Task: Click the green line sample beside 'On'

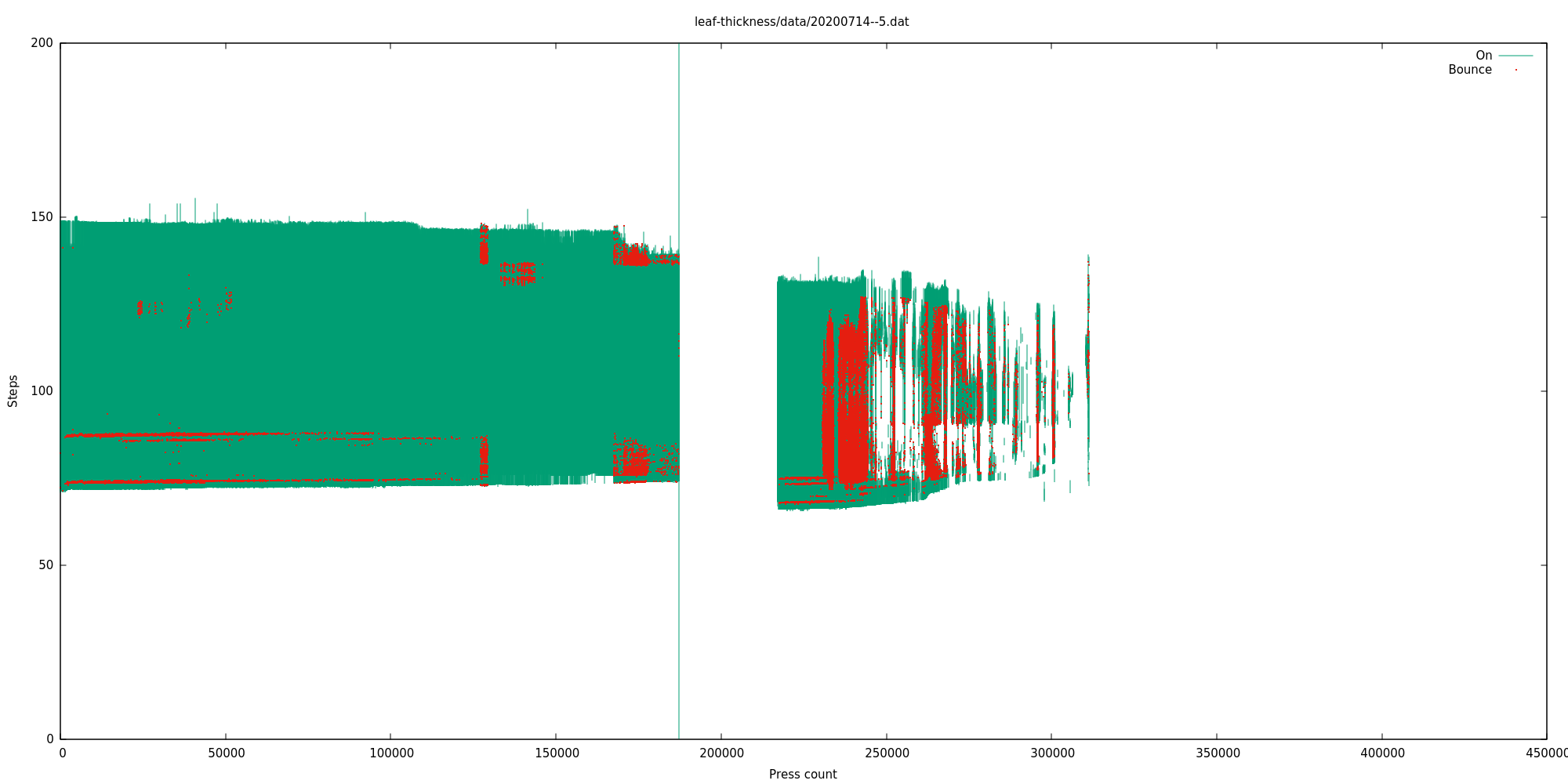Action: point(1515,56)
